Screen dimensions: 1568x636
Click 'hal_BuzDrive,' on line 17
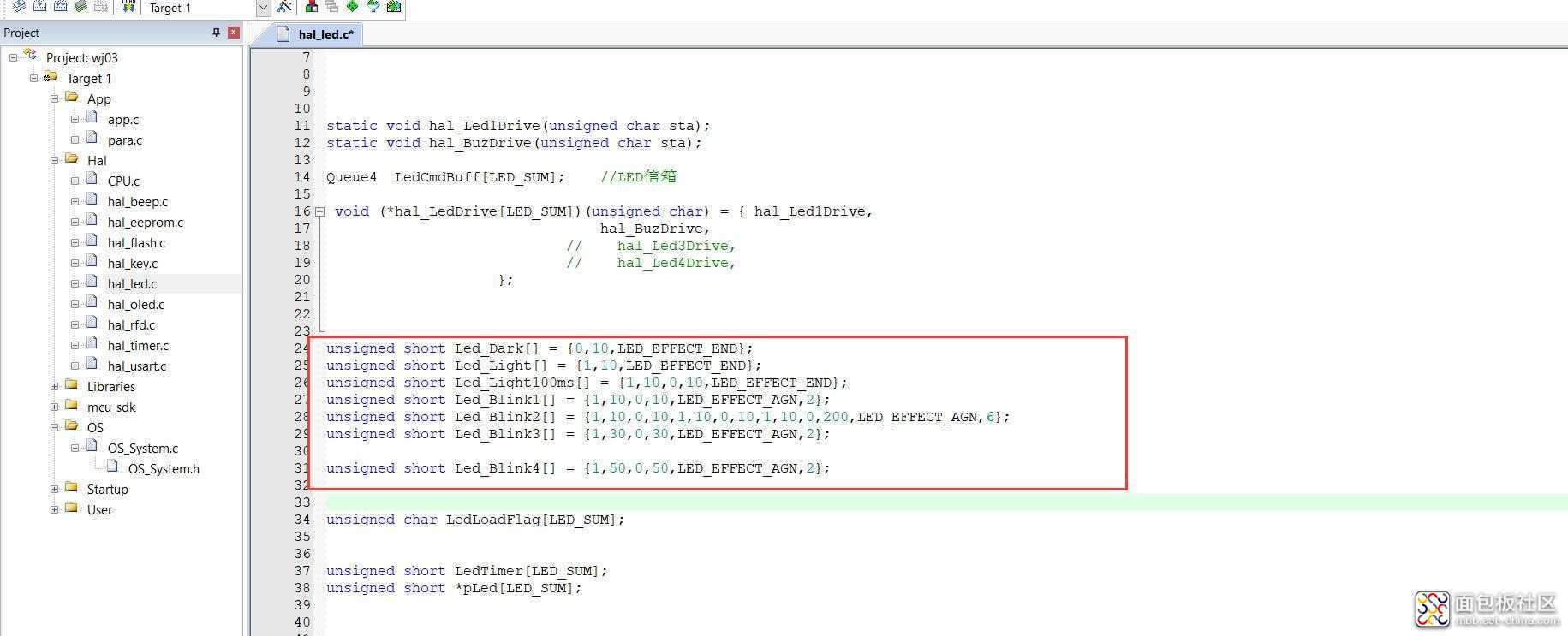tap(655, 229)
